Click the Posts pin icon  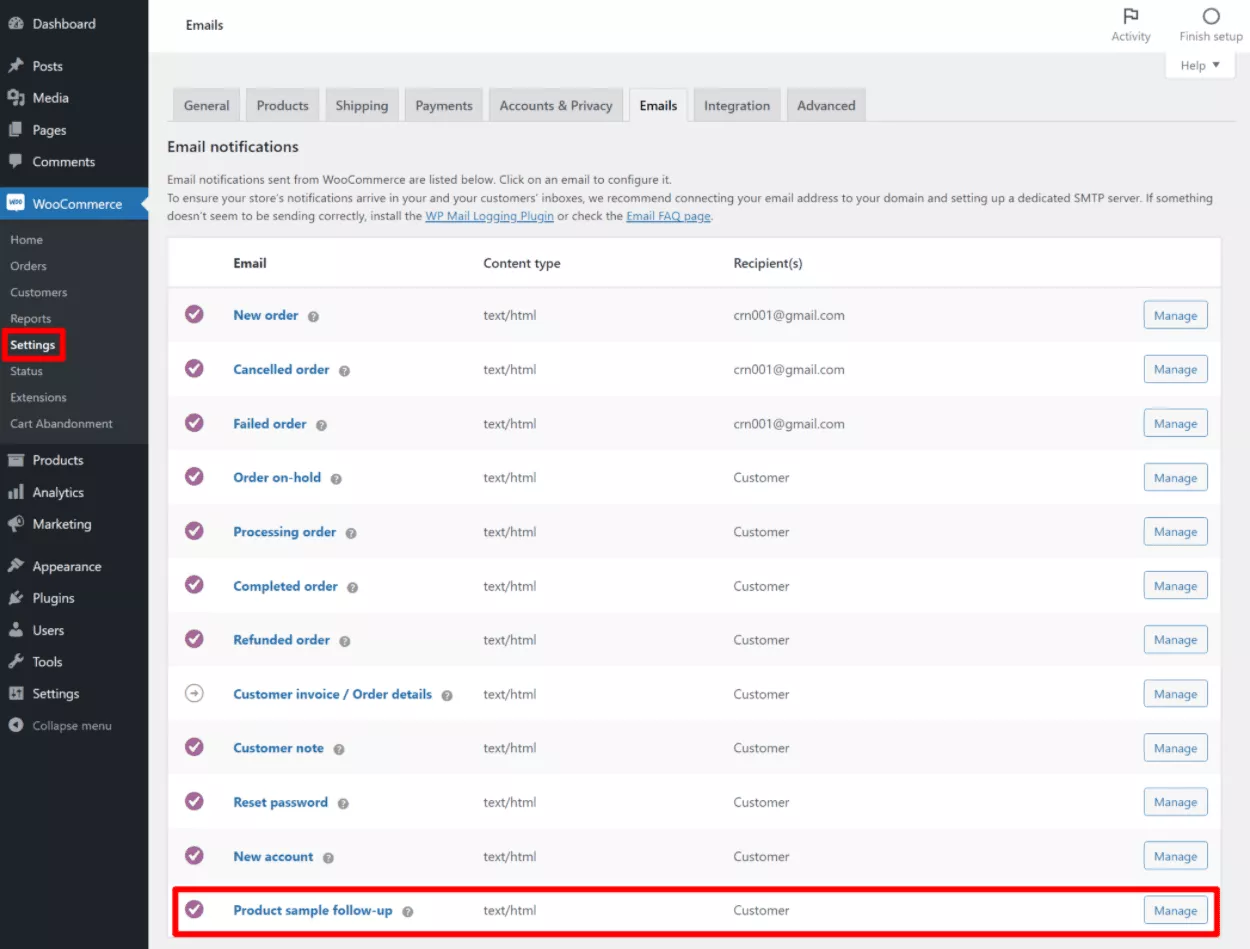tap(16, 66)
